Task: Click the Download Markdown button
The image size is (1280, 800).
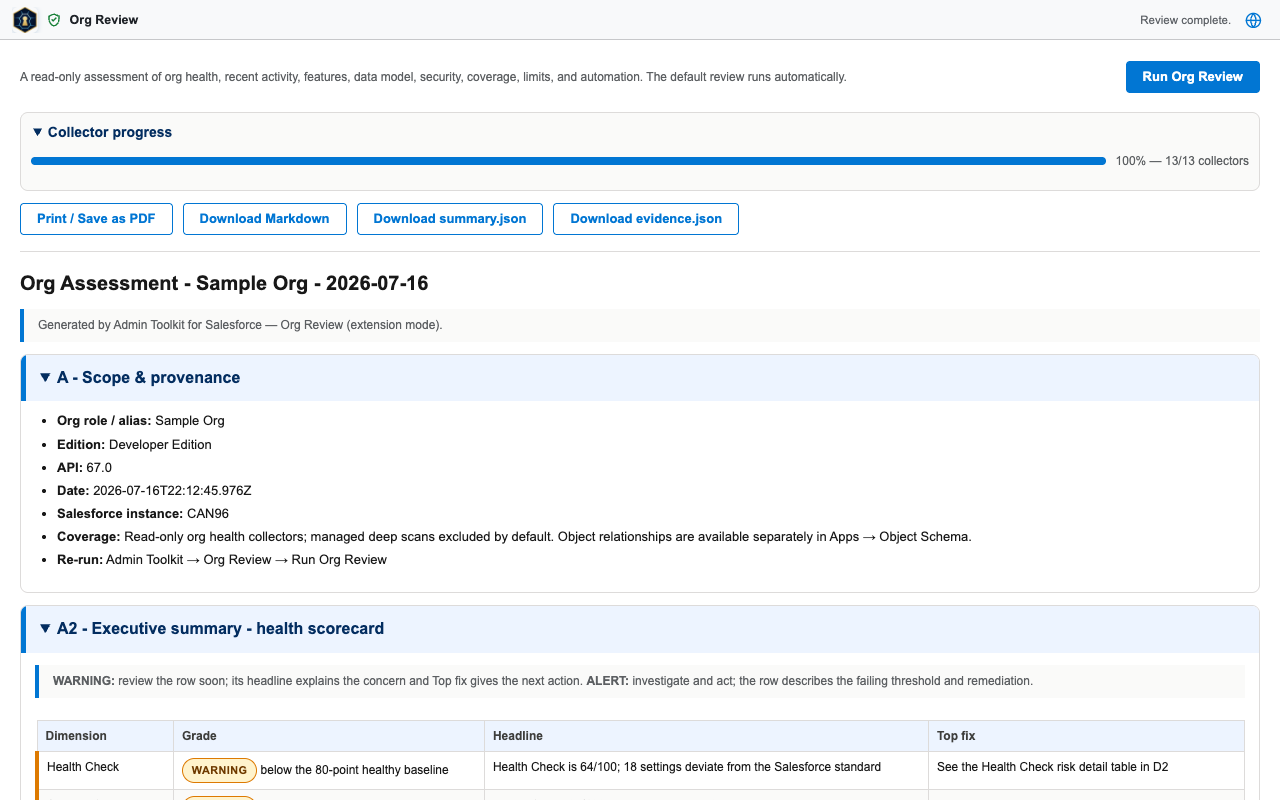Action: [x=264, y=219]
